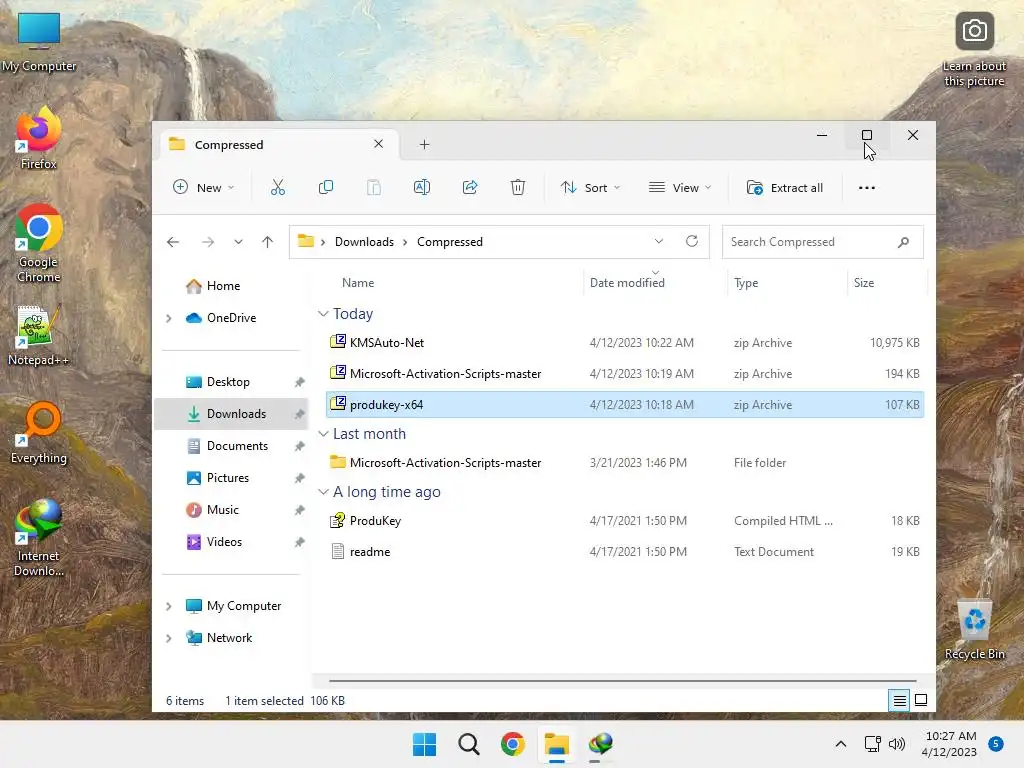Go up one folder level arrow
The width and height of the screenshot is (1024, 768).
point(267,242)
